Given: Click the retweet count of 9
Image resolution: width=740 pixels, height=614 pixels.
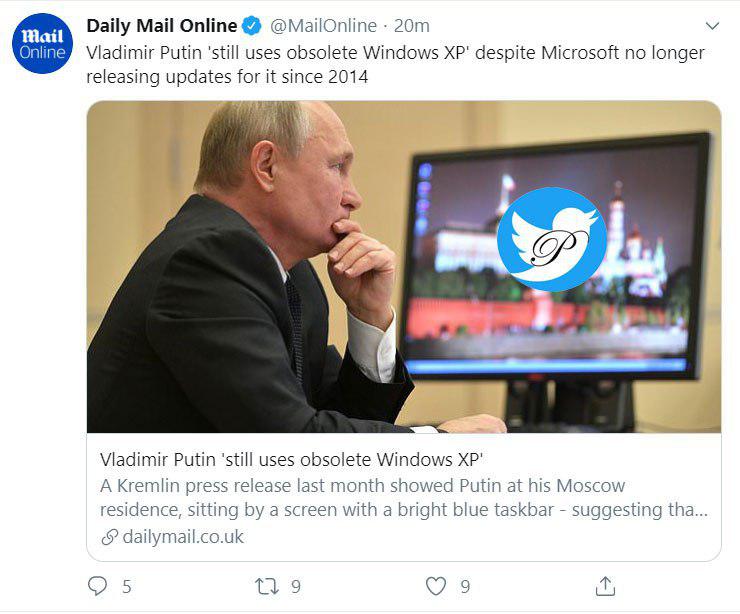Looking at the screenshot, I should pyautogui.click(x=296, y=587).
